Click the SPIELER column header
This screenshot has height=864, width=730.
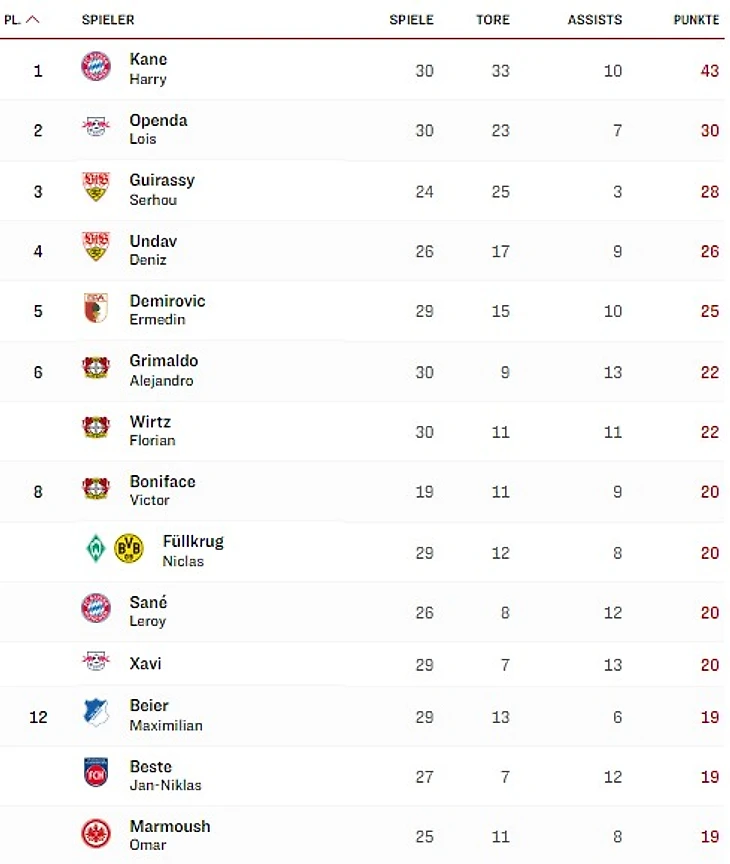coord(108,20)
